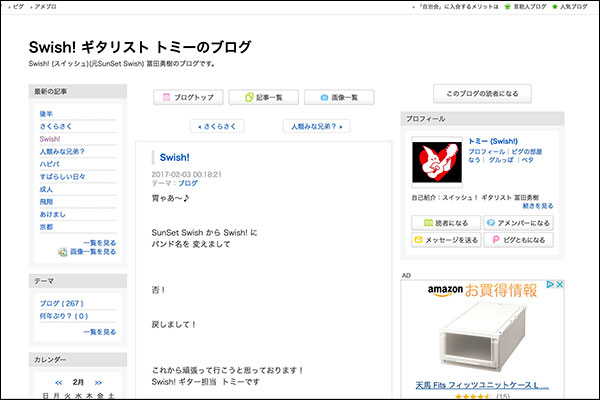Show previous month in calendar

[x=59, y=382]
